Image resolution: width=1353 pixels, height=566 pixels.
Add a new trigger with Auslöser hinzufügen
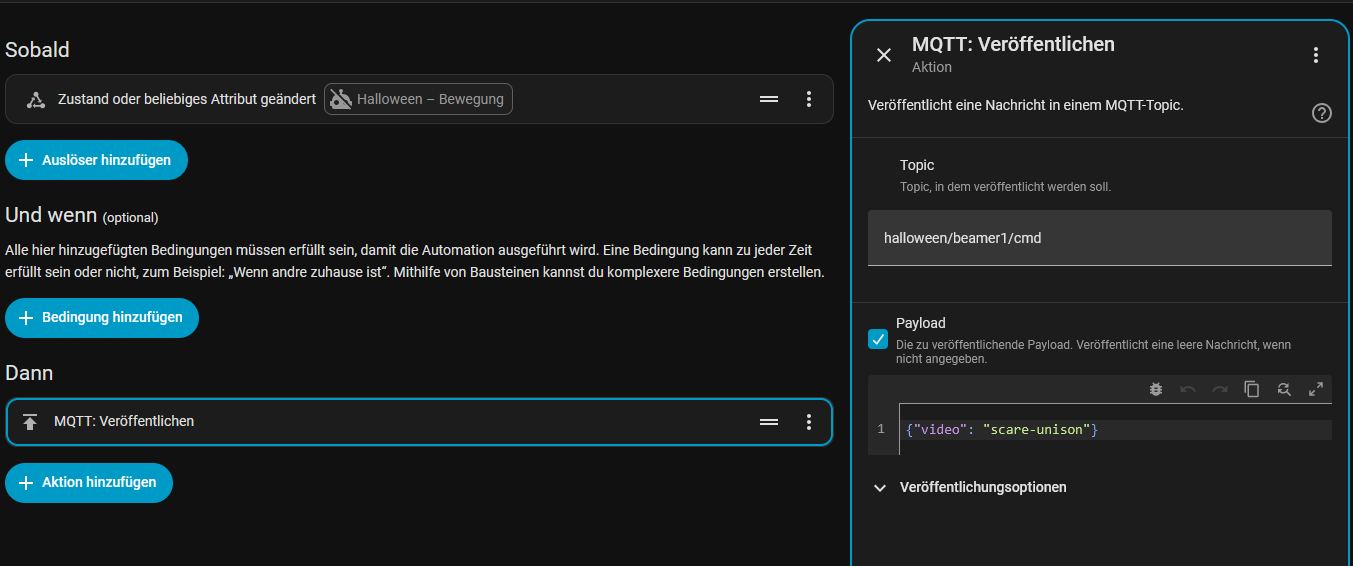tap(96, 160)
